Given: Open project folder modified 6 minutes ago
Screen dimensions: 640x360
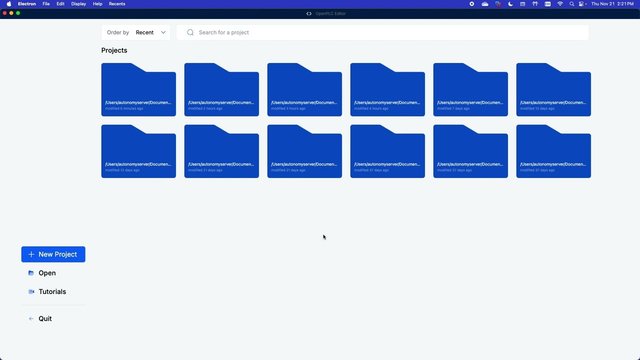Looking at the screenshot, I should 138,89.
